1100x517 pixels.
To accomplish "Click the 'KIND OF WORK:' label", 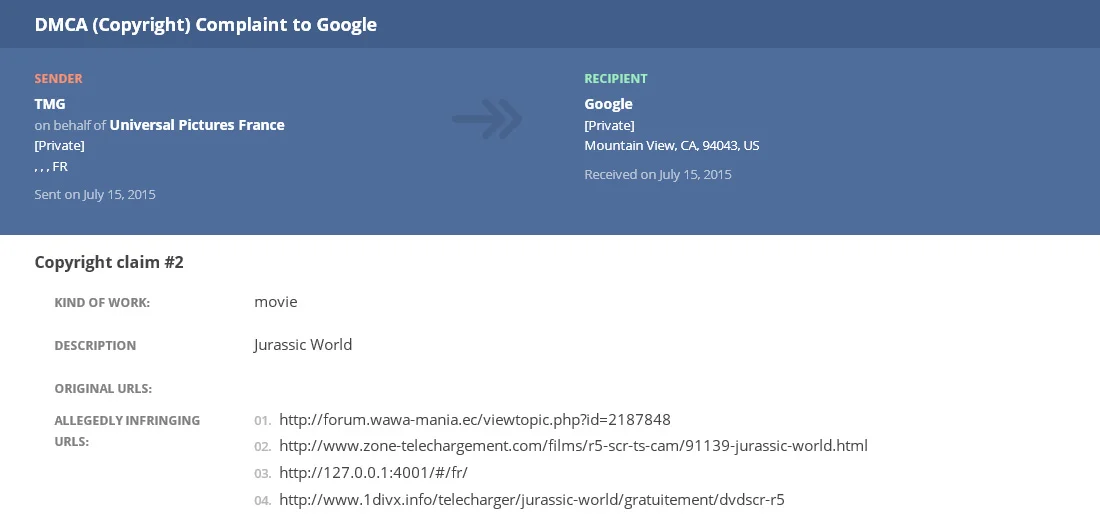I will [x=102, y=303].
